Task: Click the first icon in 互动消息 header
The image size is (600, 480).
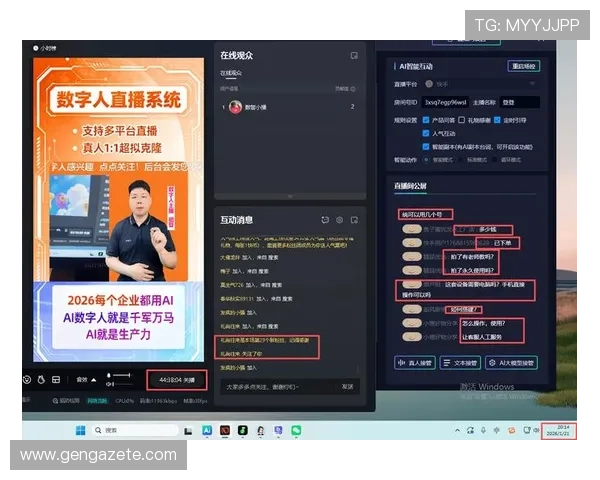Action: [x=325, y=220]
